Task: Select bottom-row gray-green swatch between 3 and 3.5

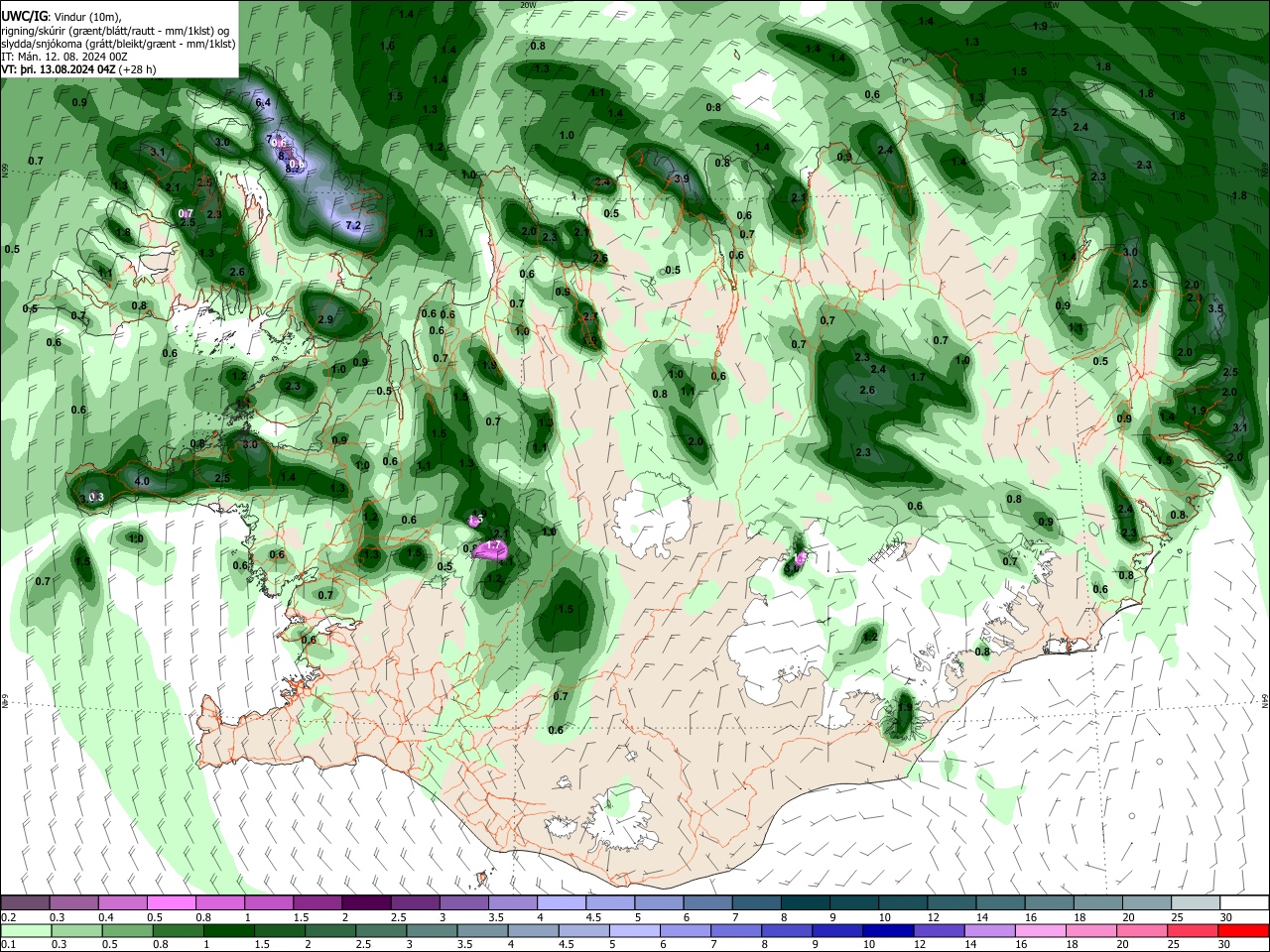Action: 431,930
